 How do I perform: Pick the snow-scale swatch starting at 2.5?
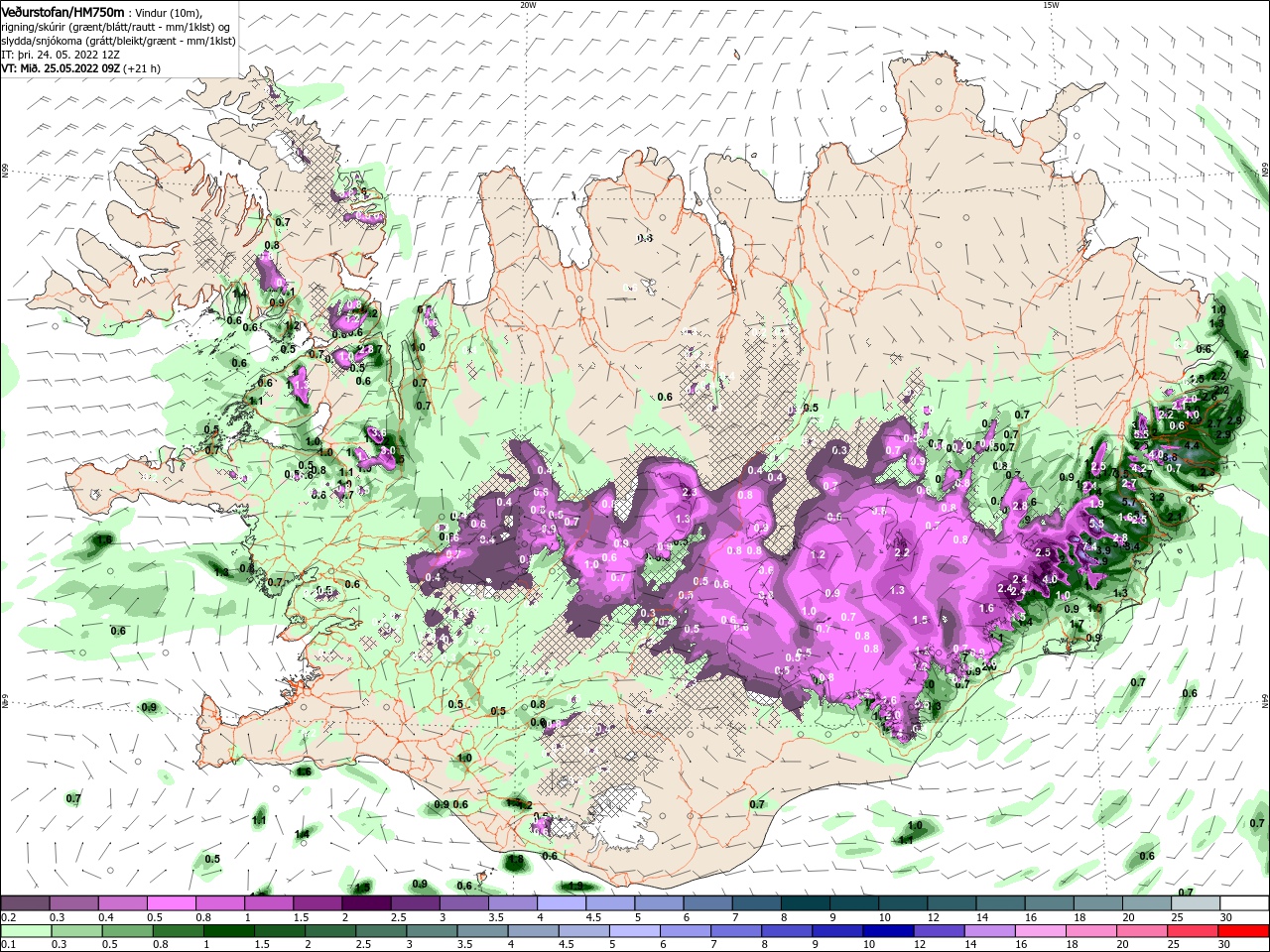tap(414, 903)
